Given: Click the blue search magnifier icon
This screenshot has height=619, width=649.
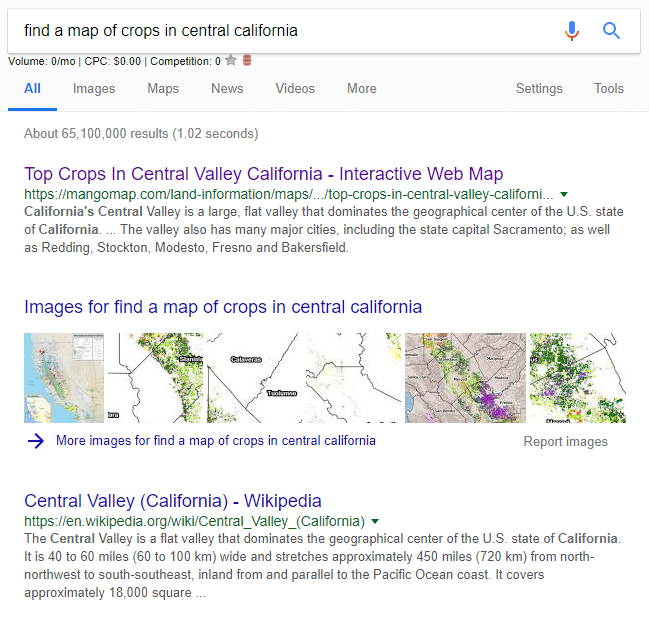Looking at the screenshot, I should 612,30.
